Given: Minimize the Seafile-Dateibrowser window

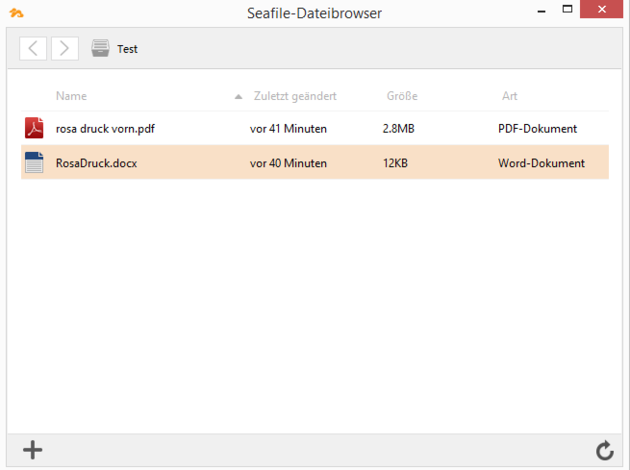Looking at the screenshot, I should [540, 10].
